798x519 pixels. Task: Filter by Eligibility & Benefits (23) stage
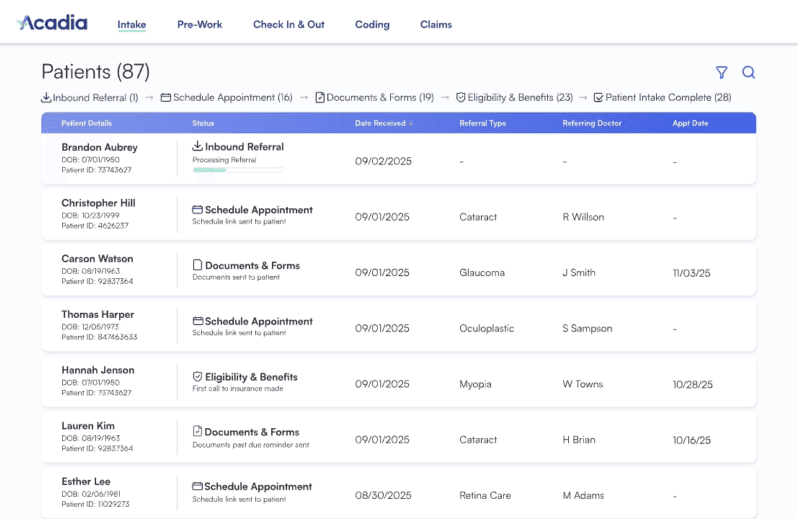coord(514,98)
